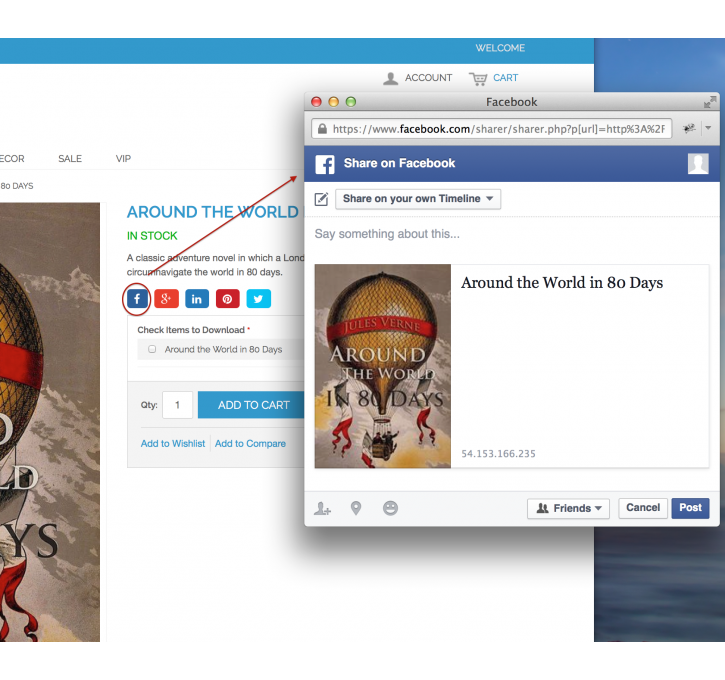Open the SALE menu item
This screenshot has height=680, width=725.
[70, 159]
